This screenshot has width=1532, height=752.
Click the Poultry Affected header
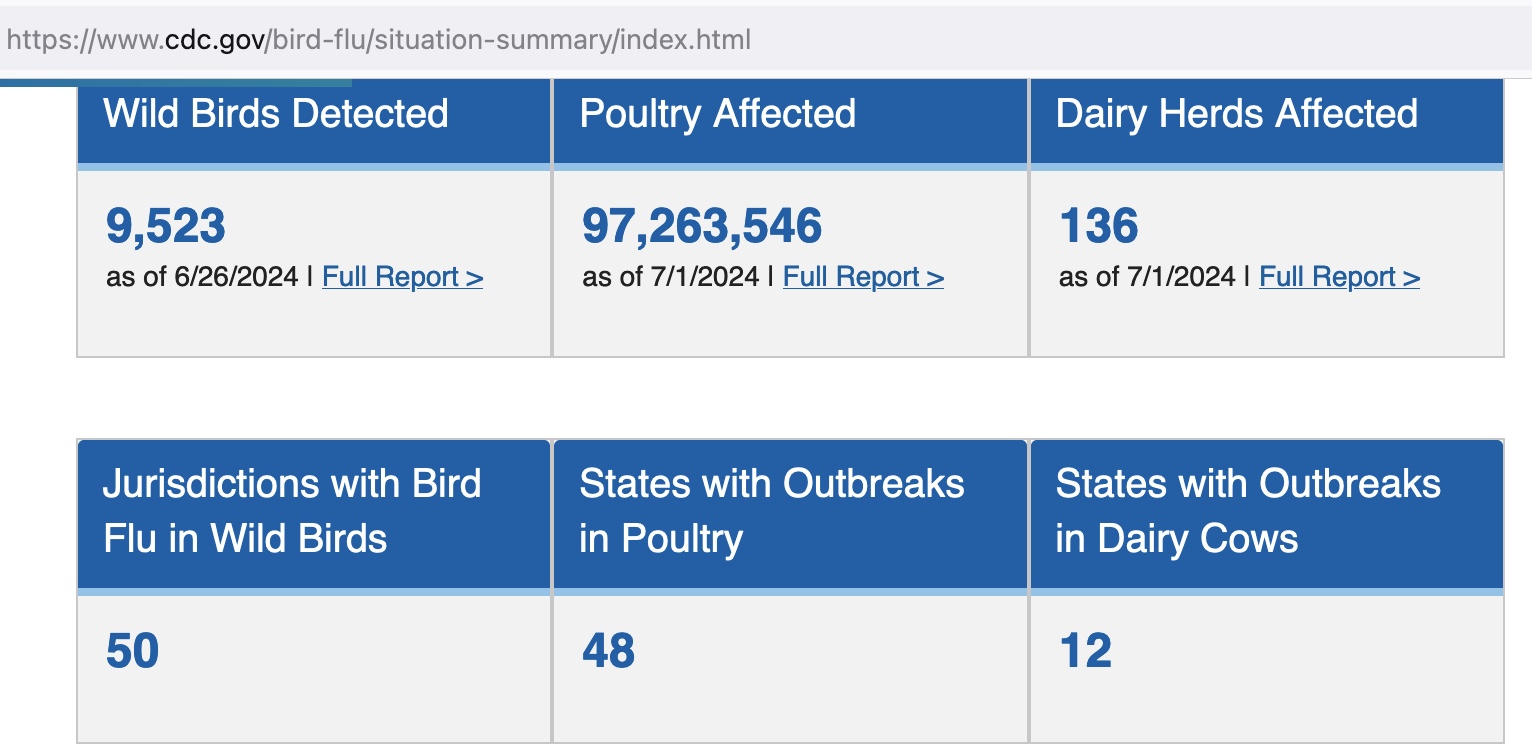point(718,114)
